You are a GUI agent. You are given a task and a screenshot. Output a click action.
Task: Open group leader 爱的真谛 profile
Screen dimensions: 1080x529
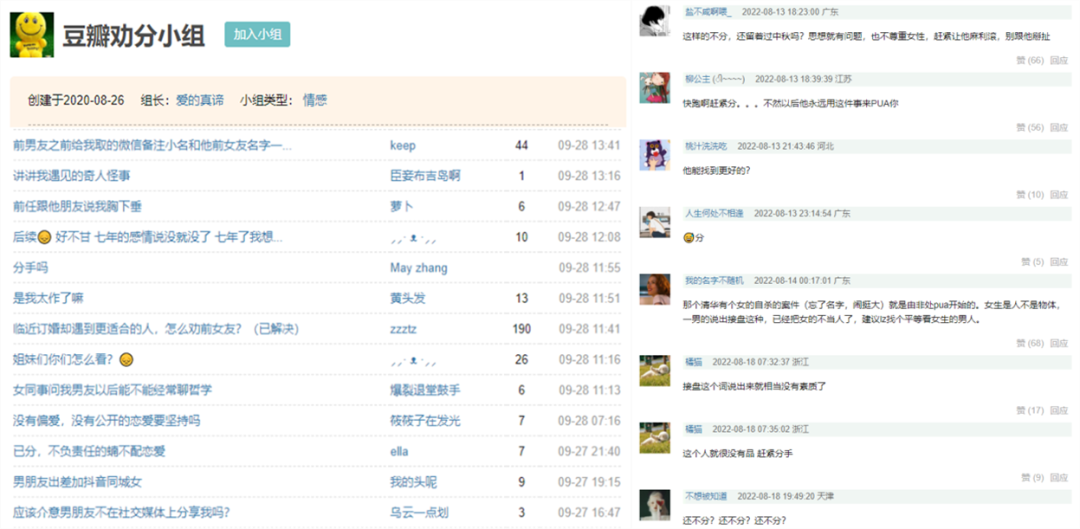[200, 100]
